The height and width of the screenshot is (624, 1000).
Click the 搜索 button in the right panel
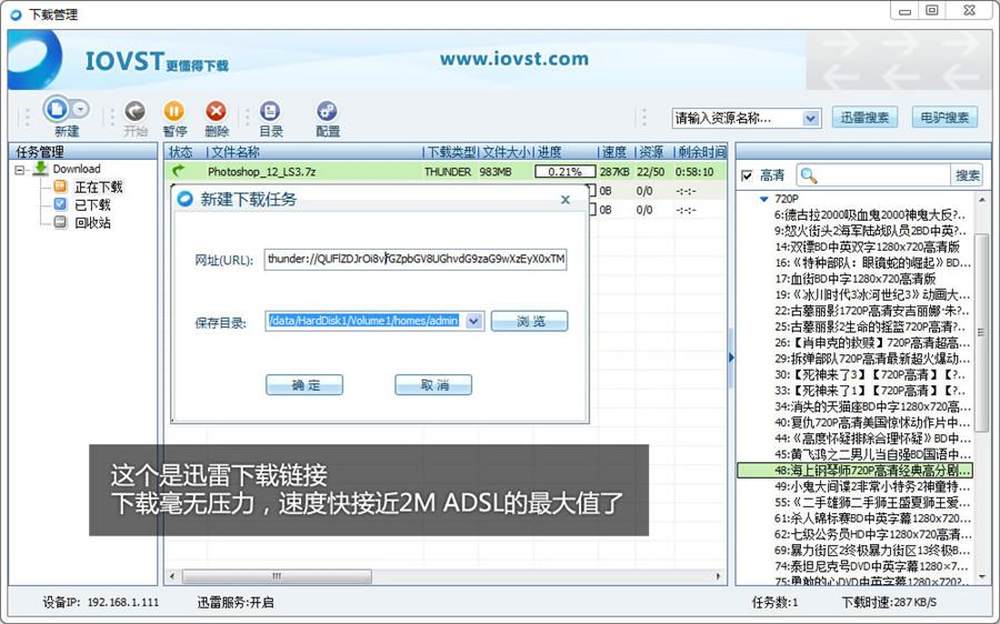pyautogui.click(x=967, y=175)
